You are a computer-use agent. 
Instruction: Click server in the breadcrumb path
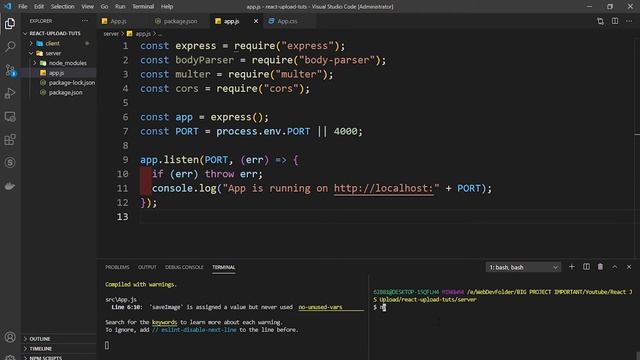point(111,34)
